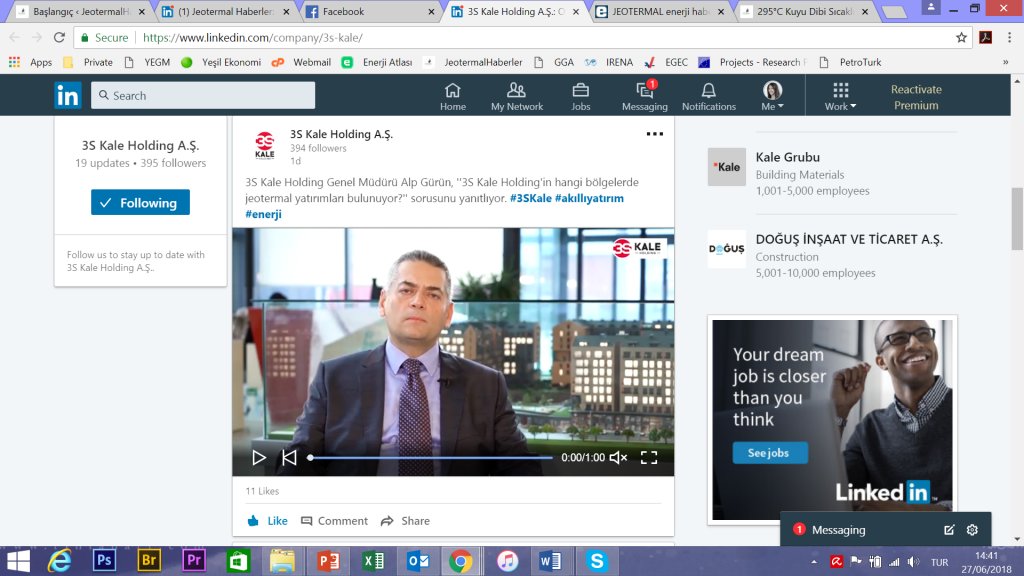This screenshot has height=576, width=1024.
Task: Open Skype from the Windows taskbar
Action: [598, 561]
